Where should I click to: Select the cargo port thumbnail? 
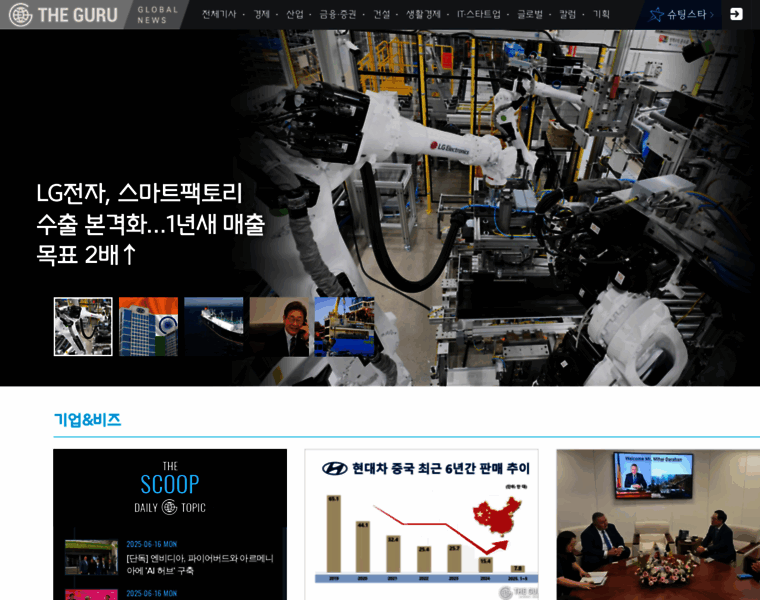(344, 327)
